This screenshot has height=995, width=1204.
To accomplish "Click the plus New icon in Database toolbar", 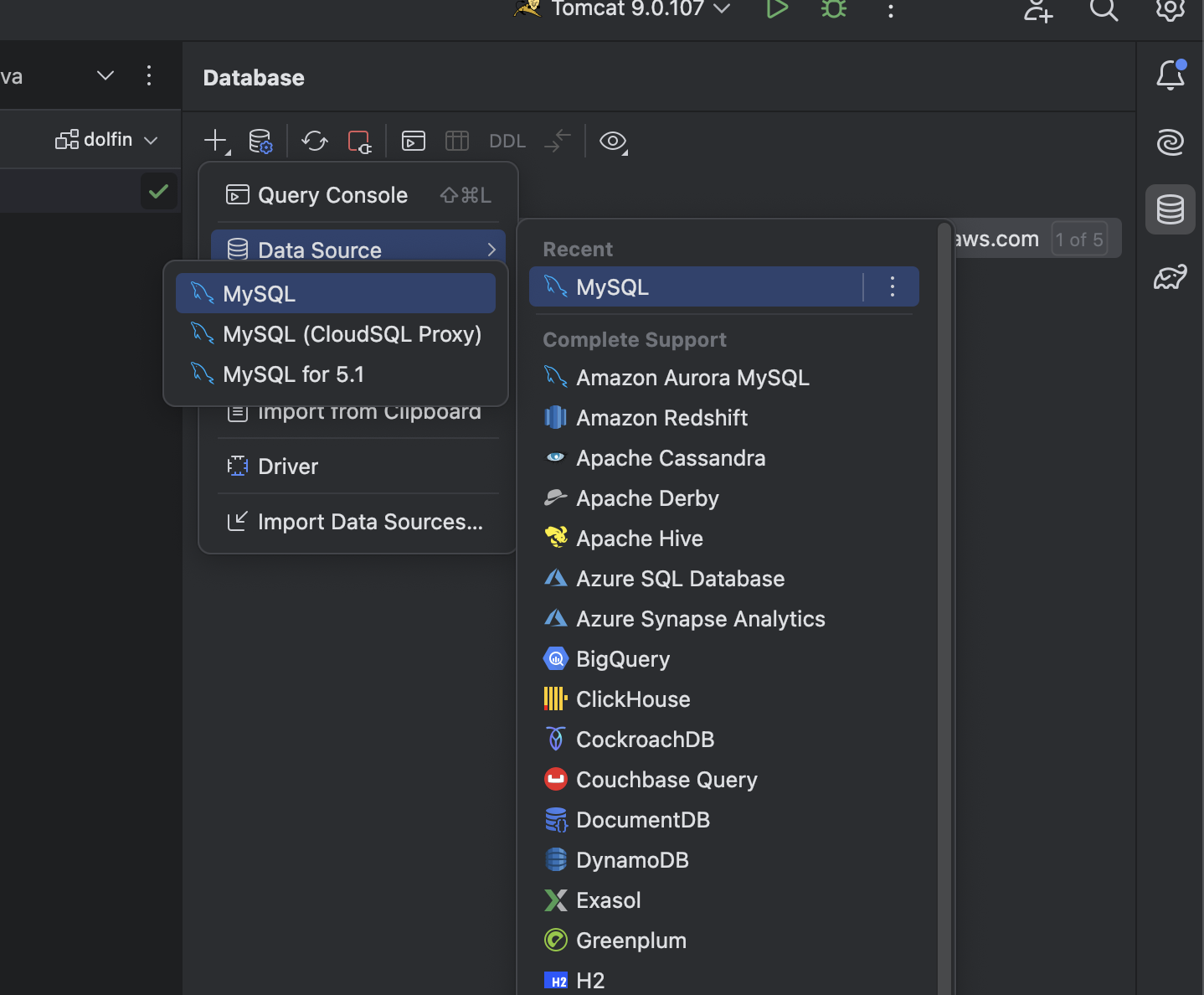I will (216, 141).
